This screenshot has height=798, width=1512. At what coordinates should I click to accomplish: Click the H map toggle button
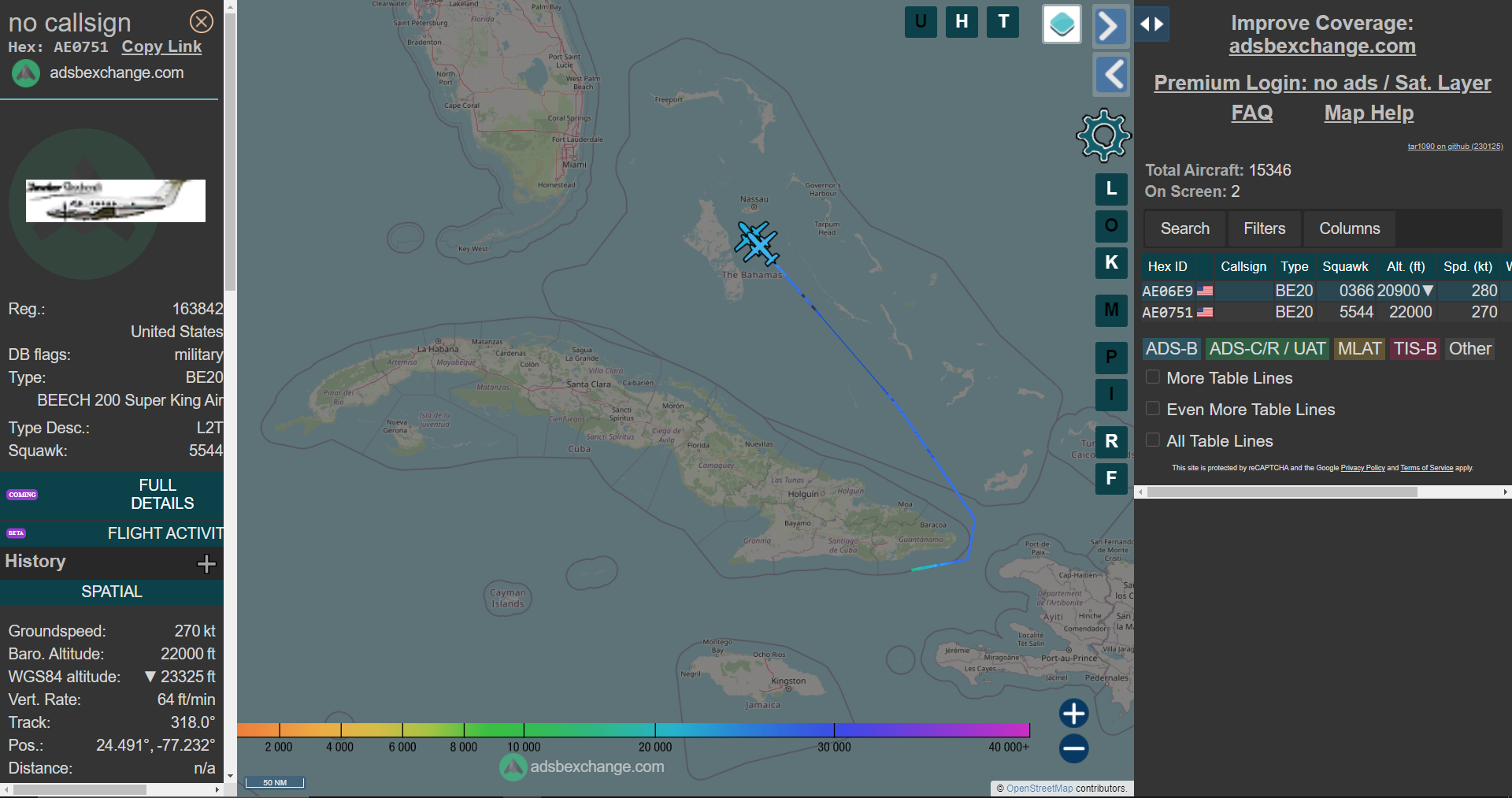click(962, 22)
